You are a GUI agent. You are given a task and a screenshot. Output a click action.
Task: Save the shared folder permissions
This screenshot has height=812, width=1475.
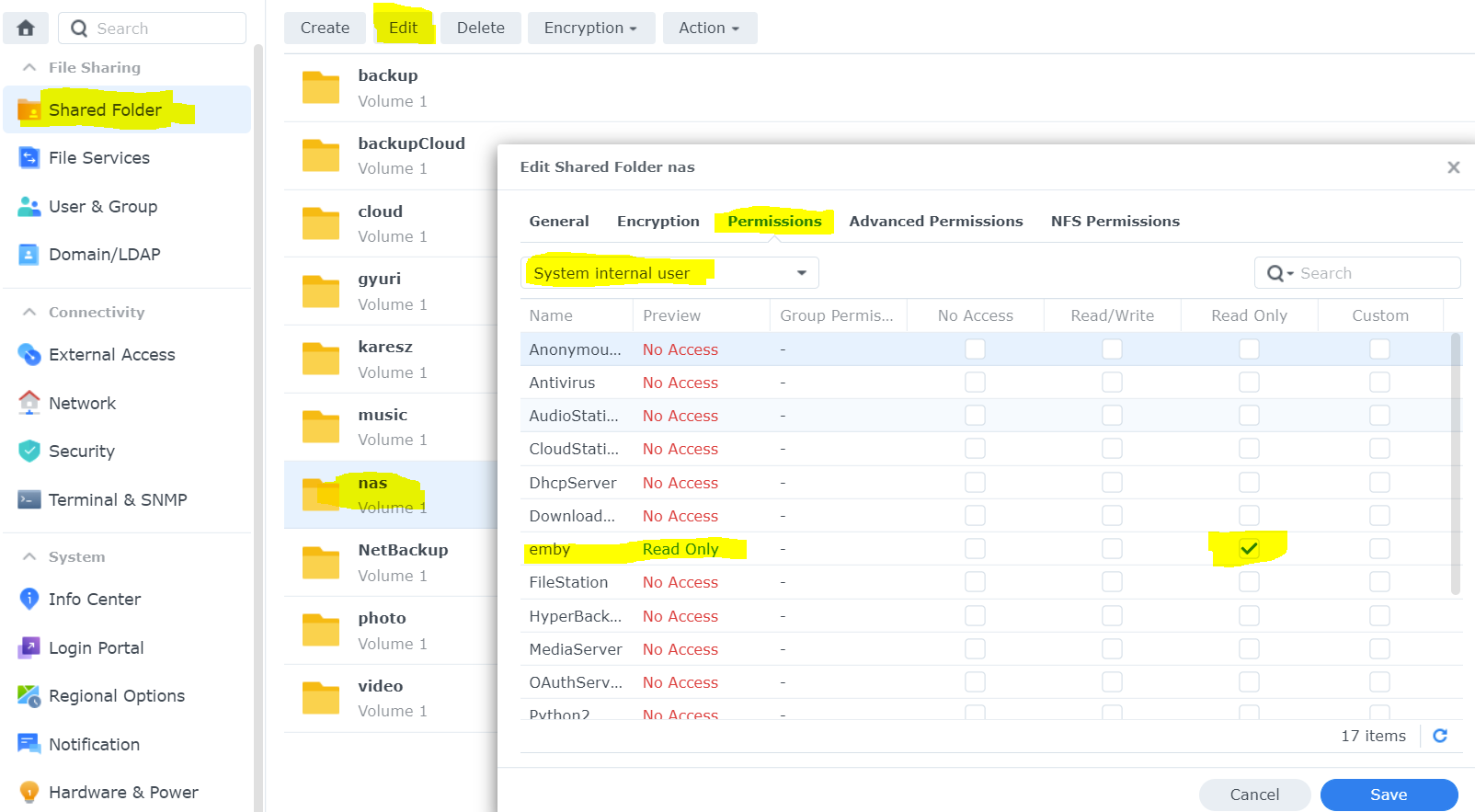pos(1389,795)
